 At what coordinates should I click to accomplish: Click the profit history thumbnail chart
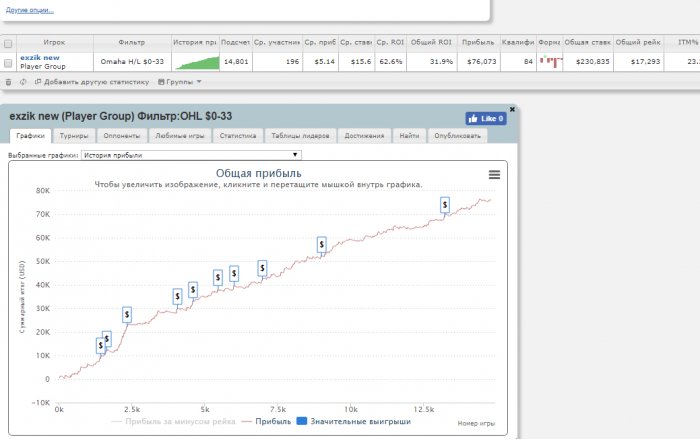(x=197, y=63)
